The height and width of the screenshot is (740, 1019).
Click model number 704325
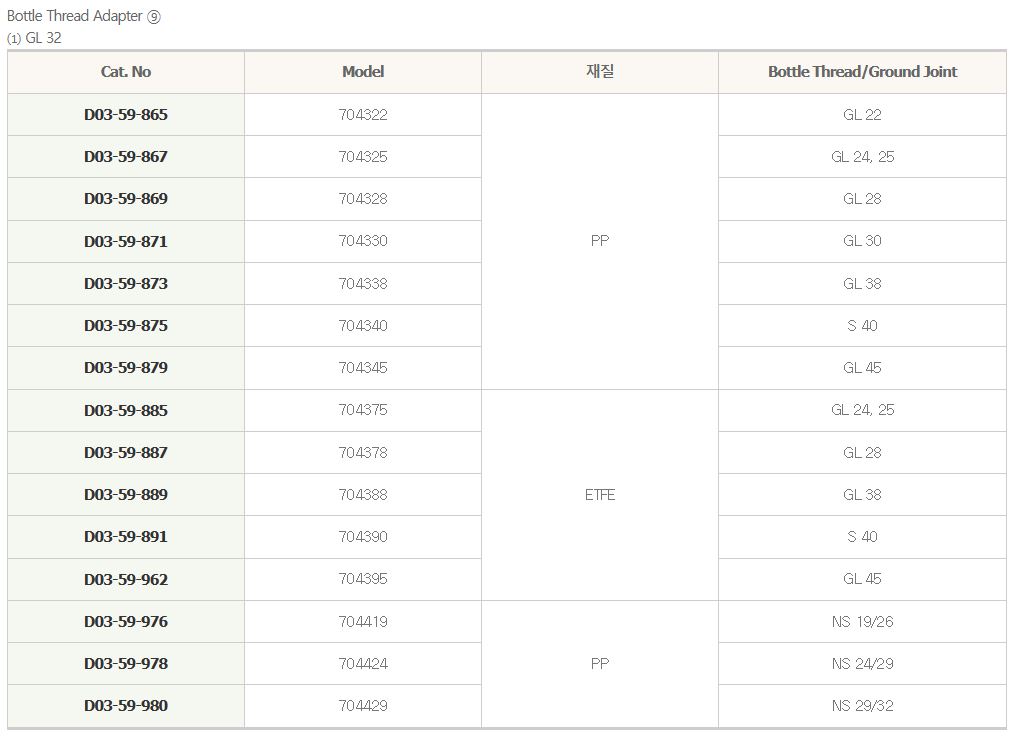363,157
